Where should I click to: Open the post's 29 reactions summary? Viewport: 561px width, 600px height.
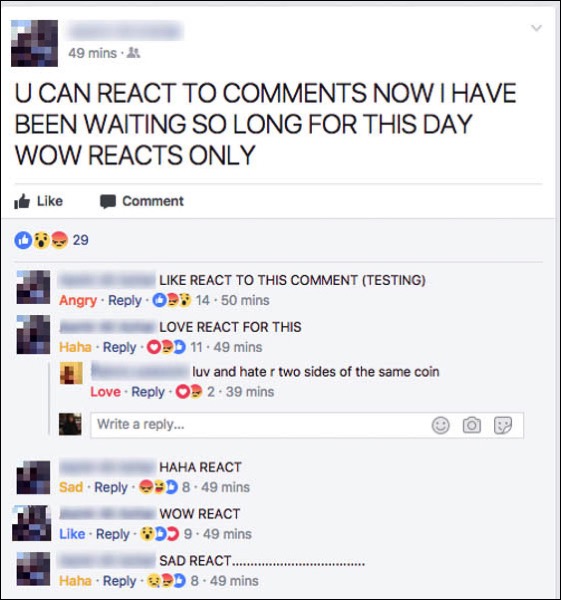[51, 240]
